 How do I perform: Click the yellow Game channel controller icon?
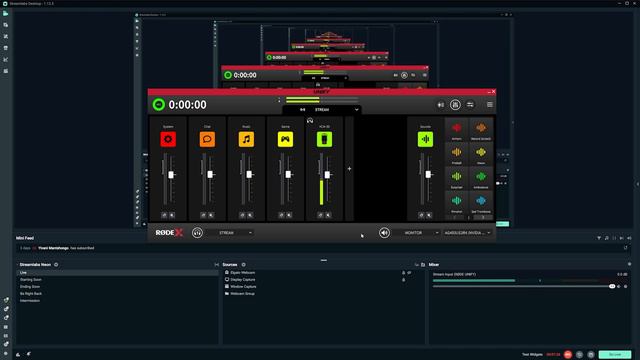coord(285,139)
